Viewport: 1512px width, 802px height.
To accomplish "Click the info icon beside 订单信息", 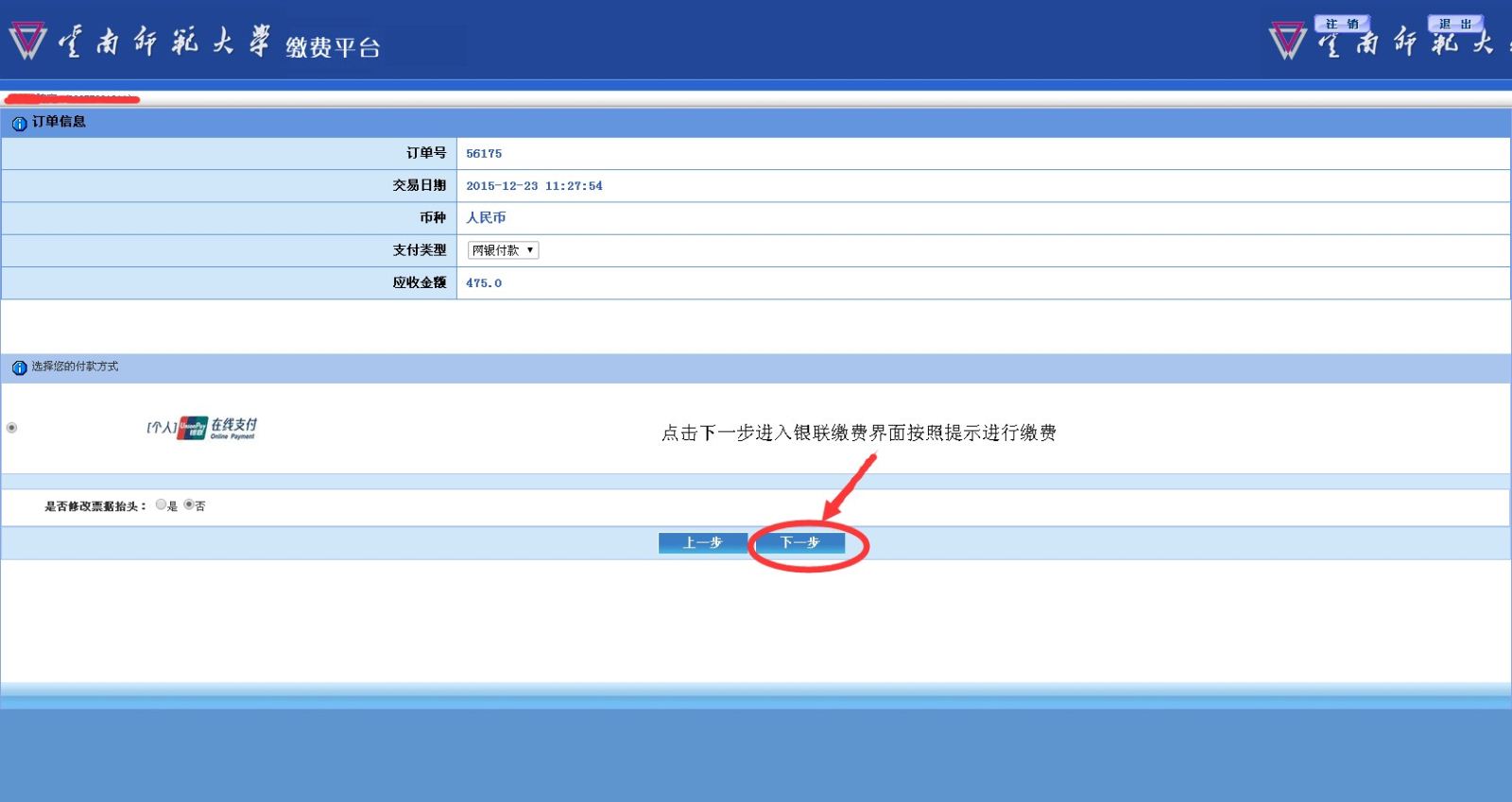I will (19, 123).
